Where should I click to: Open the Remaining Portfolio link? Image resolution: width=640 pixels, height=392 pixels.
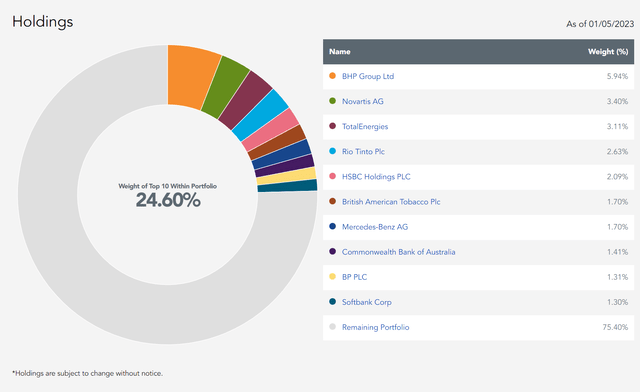point(376,327)
